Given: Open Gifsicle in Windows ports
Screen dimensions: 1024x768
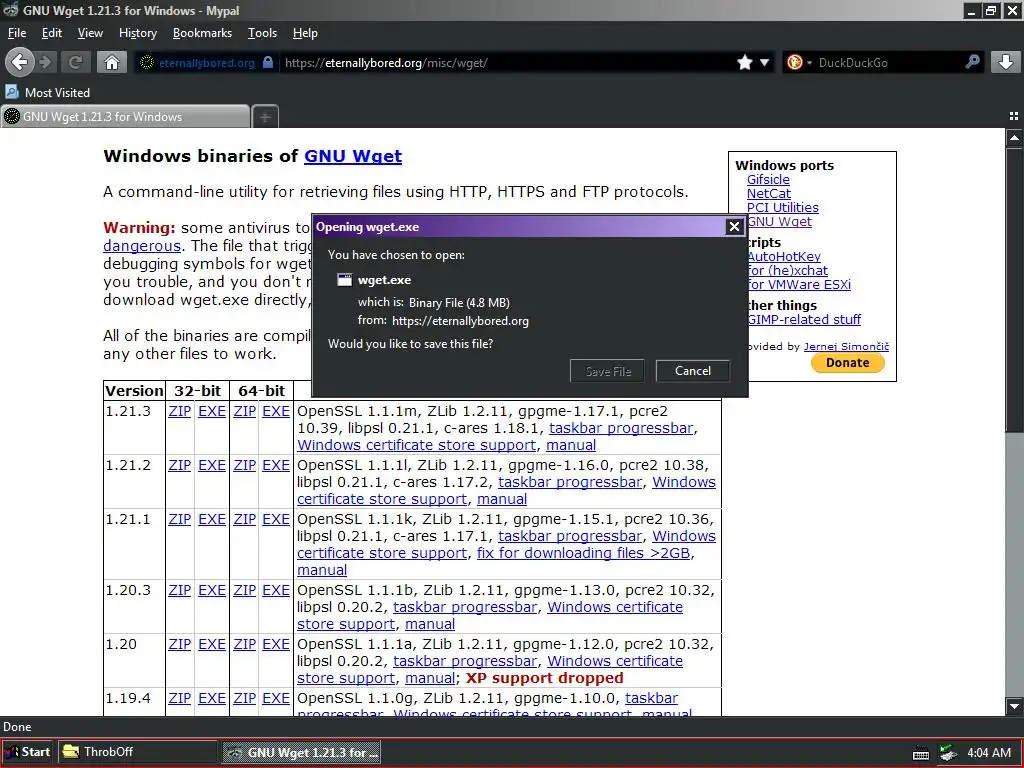Looking at the screenshot, I should [x=768, y=180].
